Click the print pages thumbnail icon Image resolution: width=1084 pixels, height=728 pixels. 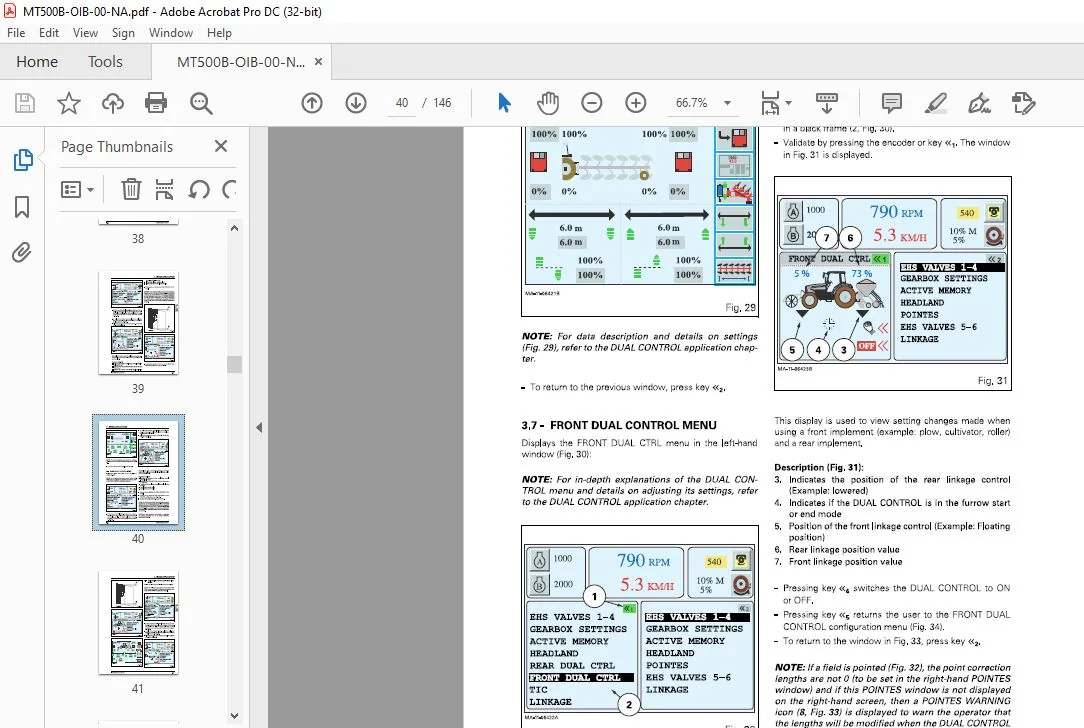click(x=165, y=189)
